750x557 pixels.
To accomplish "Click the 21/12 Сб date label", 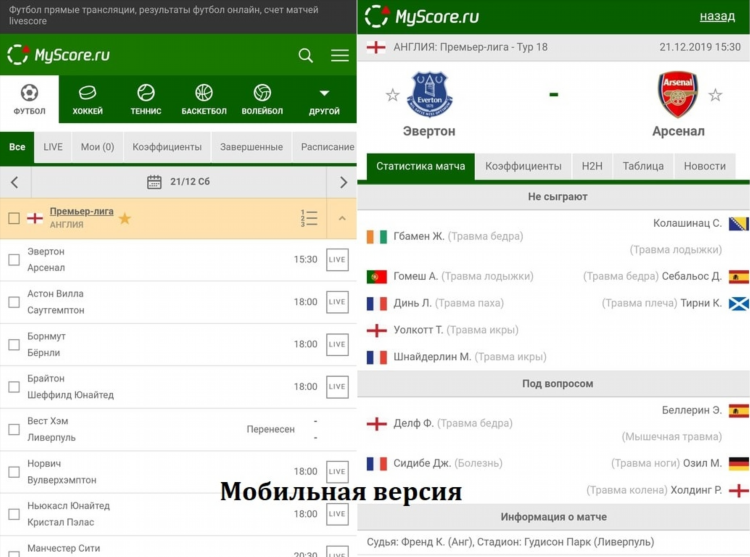I will pyautogui.click(x=190, y=182).
